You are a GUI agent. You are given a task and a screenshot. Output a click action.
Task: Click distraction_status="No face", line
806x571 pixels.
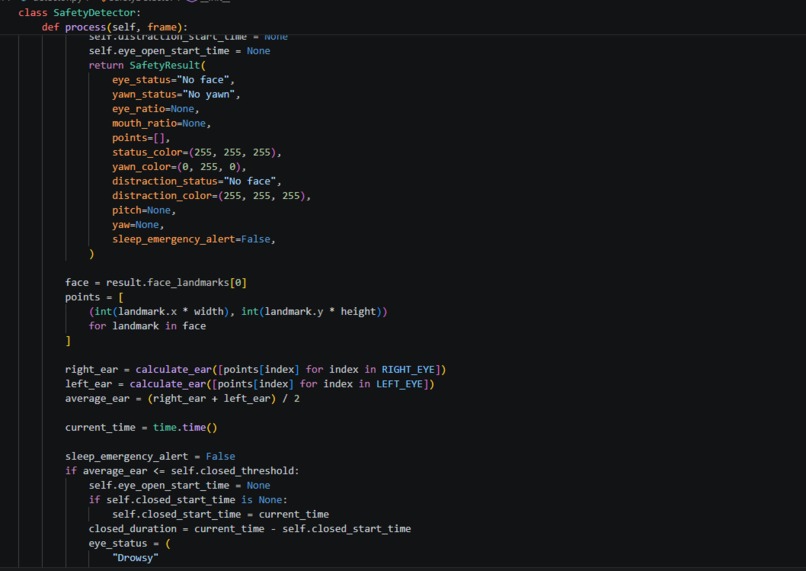197,181
